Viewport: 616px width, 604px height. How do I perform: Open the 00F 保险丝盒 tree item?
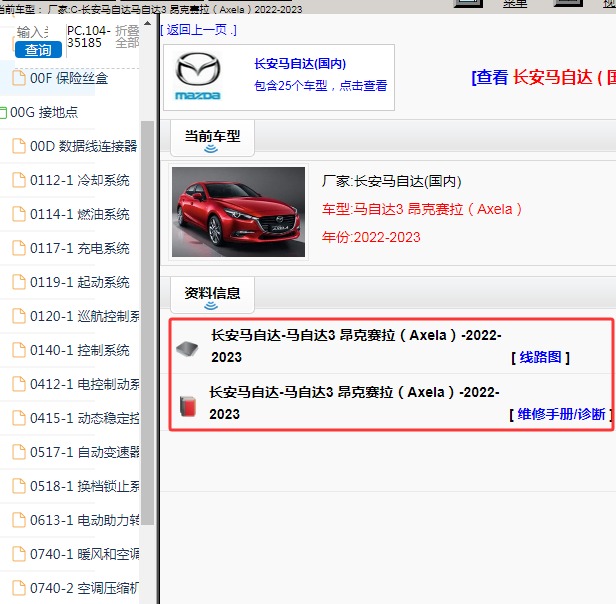tap(69, 78)
